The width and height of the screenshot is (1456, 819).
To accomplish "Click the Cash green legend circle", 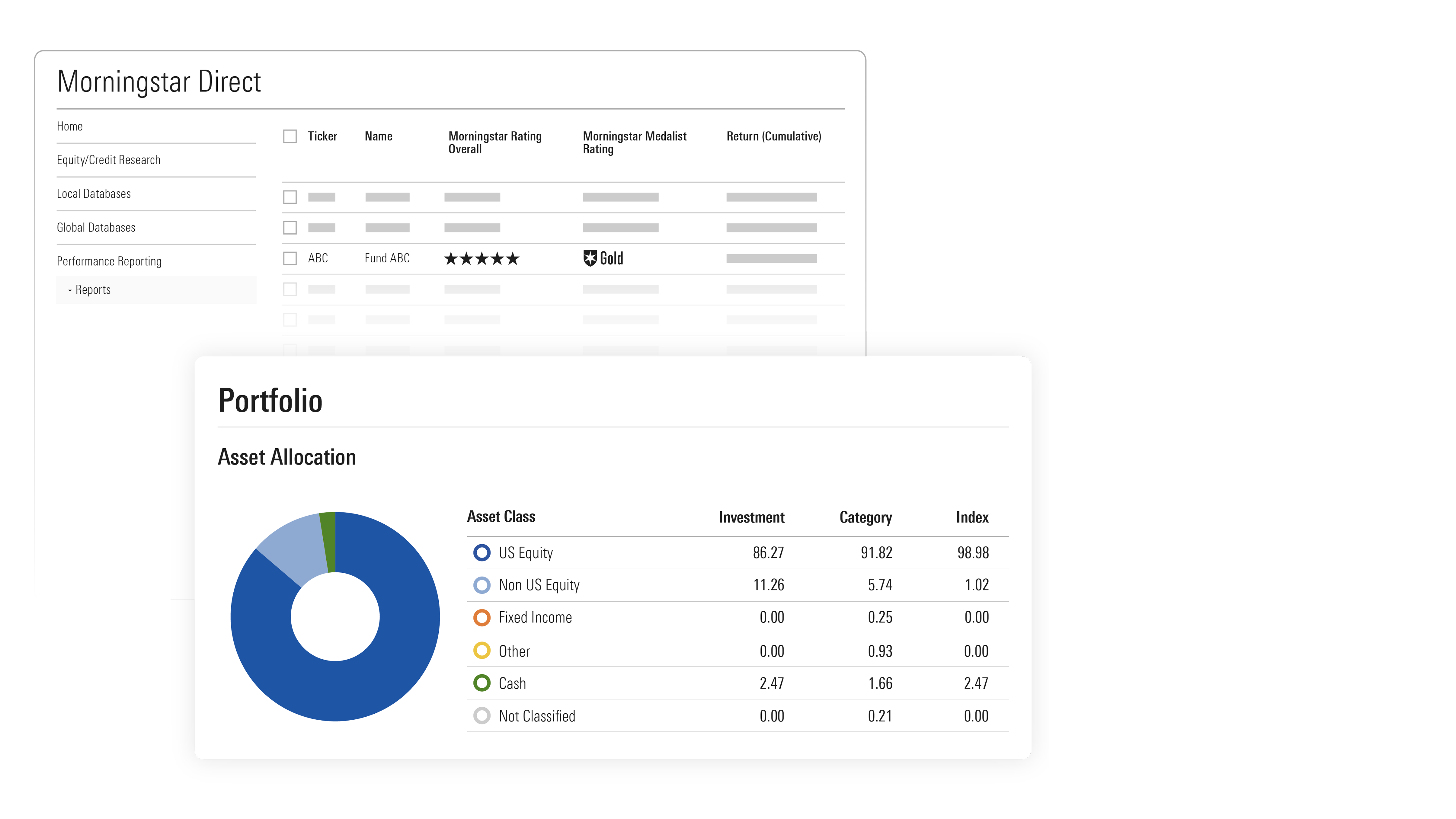I will coord(482,683).
